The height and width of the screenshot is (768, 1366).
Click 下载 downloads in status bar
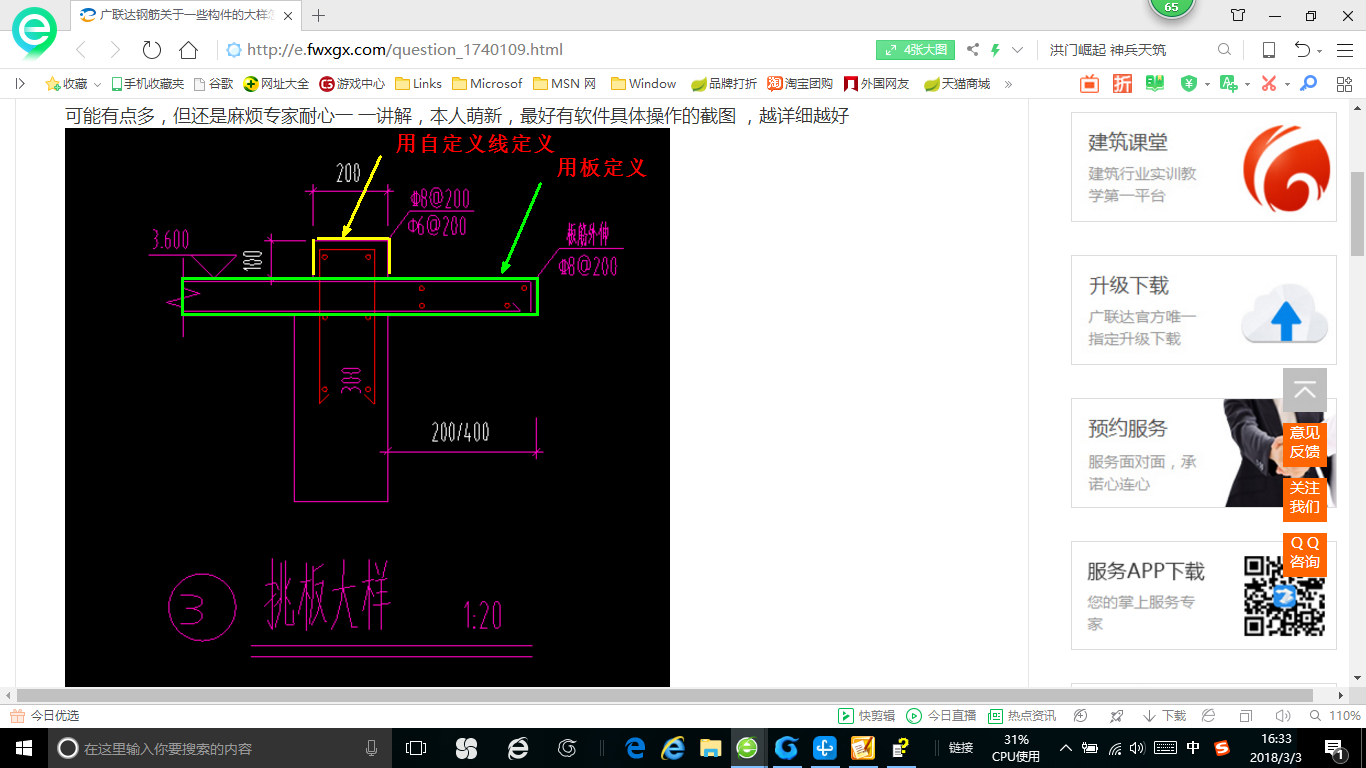point(1165,716)
